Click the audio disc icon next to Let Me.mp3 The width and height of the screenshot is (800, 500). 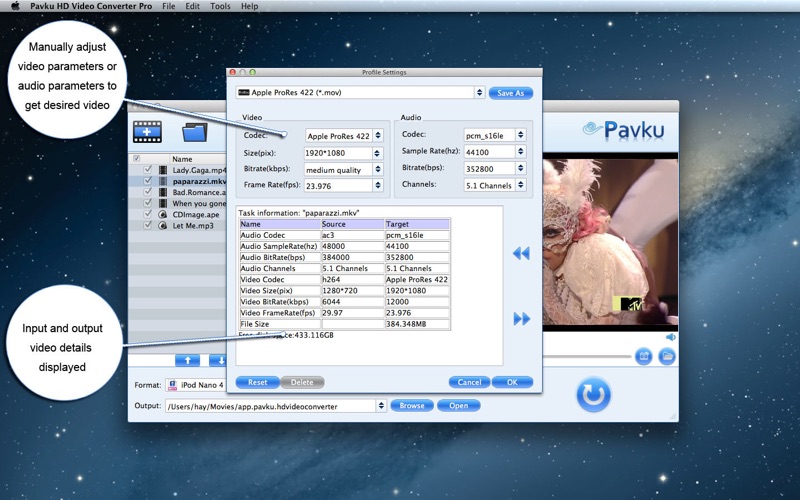[163, 226]
